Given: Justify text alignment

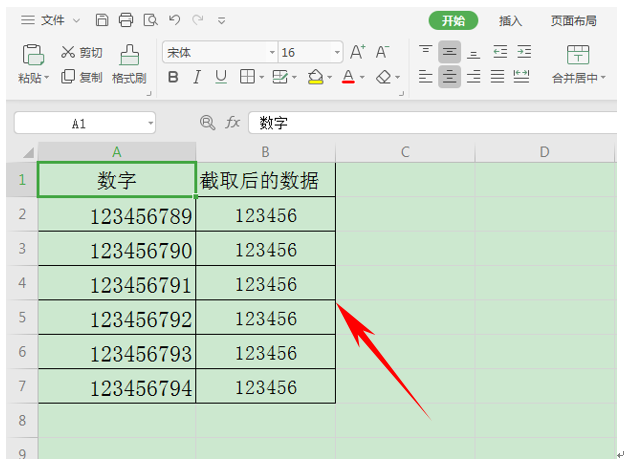Looking at the screenshot, I should 497,76.
